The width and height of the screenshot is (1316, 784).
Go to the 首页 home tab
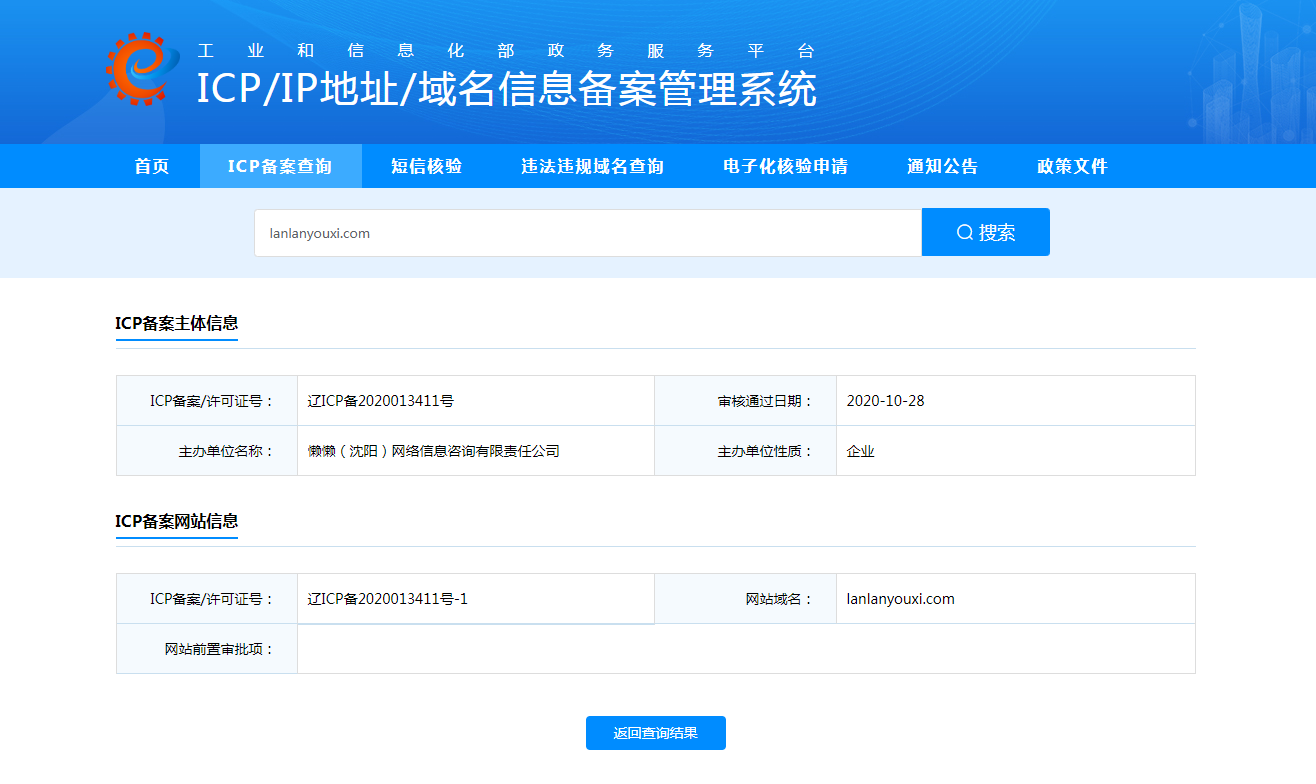[152, 166]
